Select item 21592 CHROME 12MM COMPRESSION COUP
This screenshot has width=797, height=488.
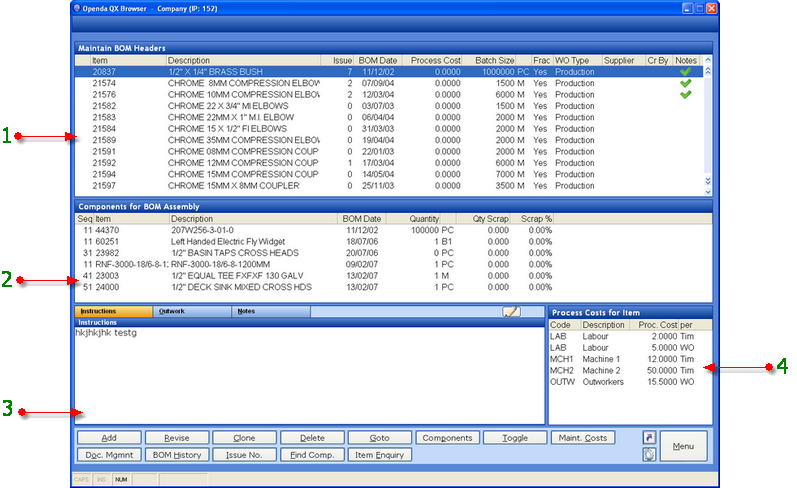pos(389,163)
